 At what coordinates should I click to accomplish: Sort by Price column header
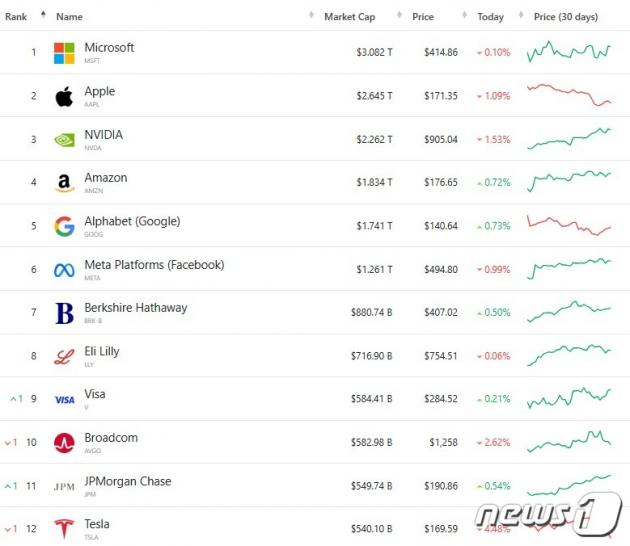(423, 17)
